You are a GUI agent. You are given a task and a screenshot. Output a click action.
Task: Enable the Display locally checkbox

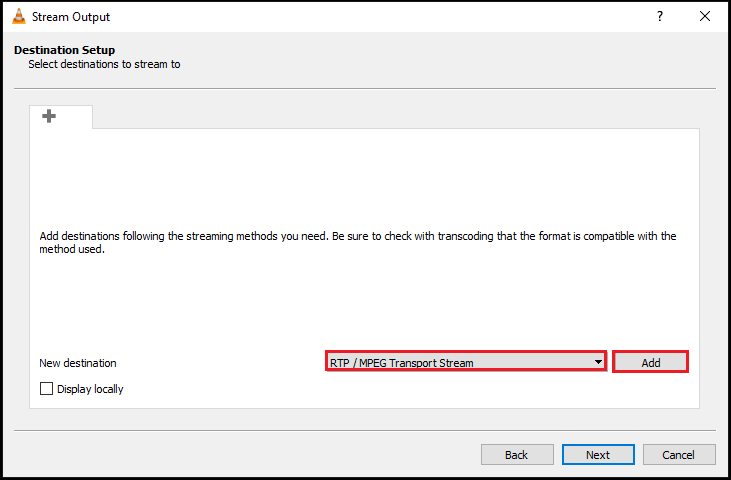pos(46,389)
